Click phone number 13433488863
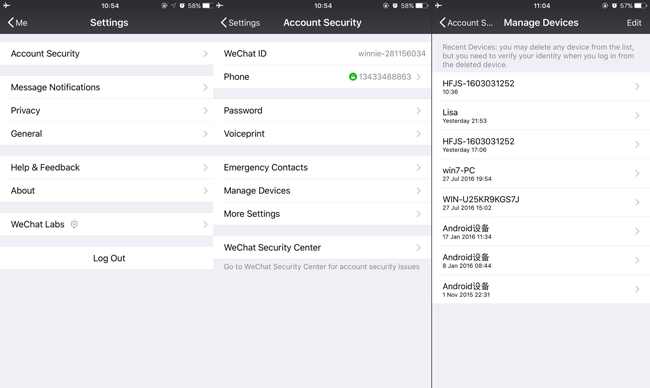The image size is (650, 388). click(x=385, y=77)
